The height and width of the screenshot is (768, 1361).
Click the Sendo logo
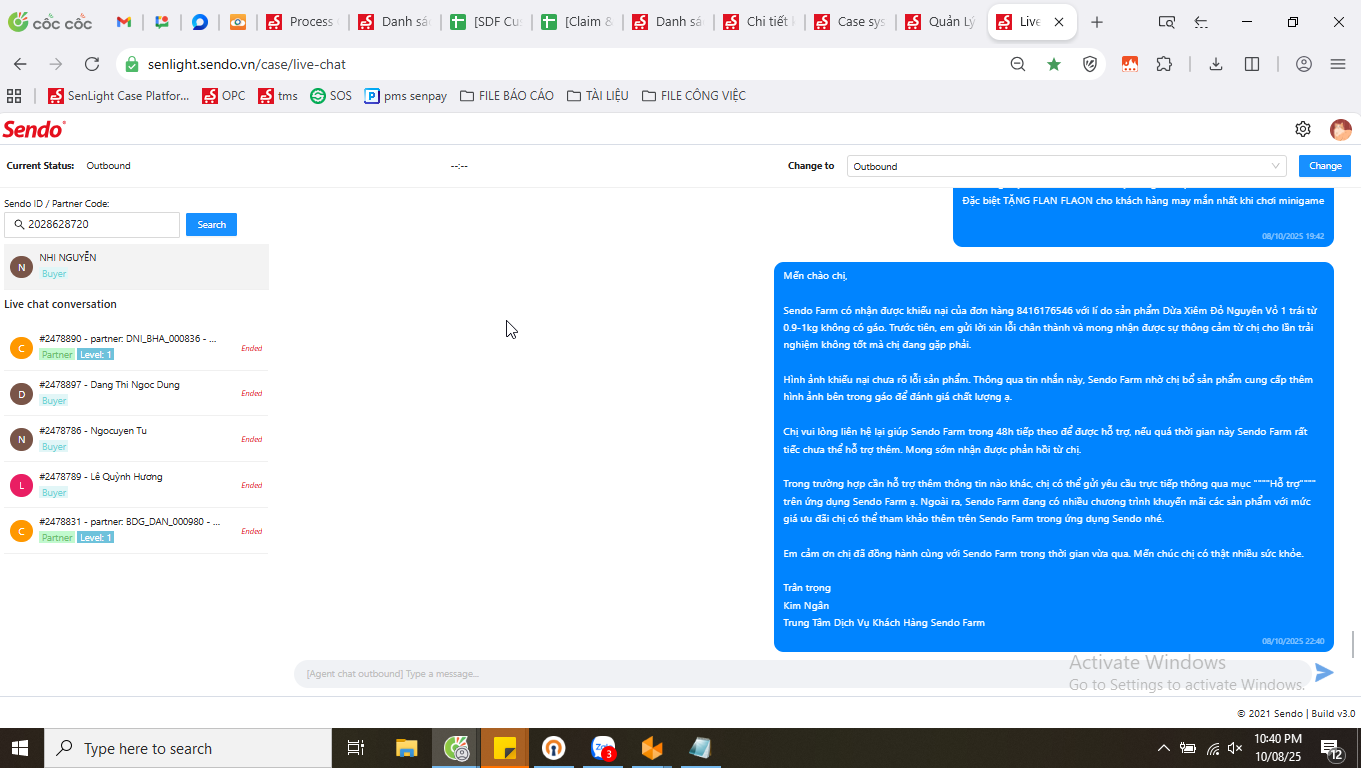click(34, 129)
